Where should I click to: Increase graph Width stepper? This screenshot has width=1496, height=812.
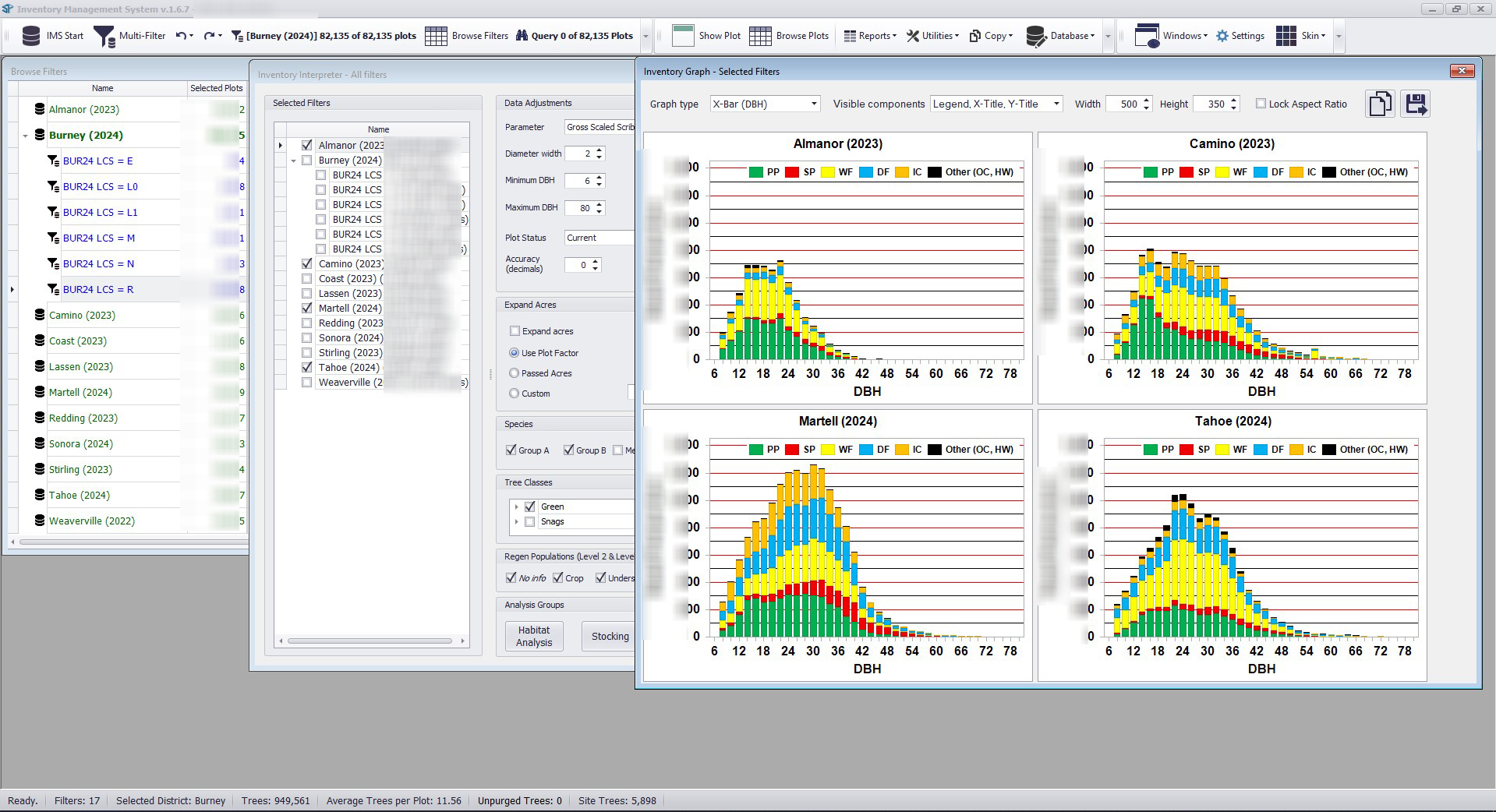(x=1146, y=100)
